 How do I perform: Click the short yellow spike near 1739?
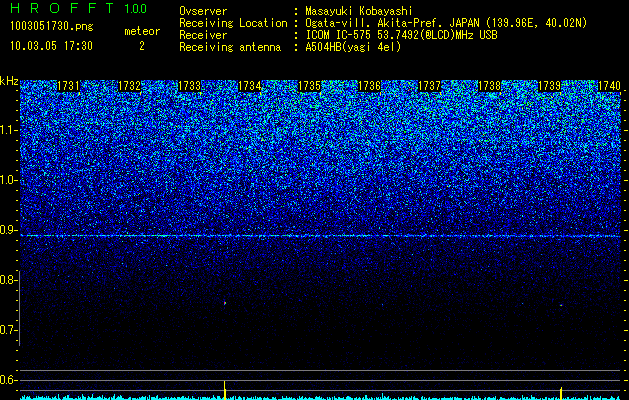[x=561, y=393]
